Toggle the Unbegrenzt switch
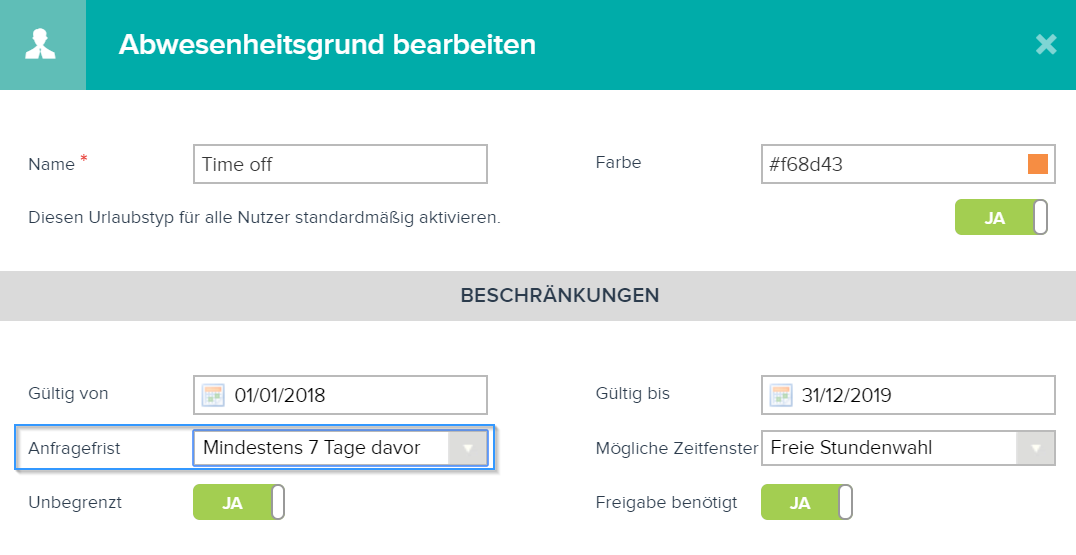Image resolution: width=1076 pixels, height=555 pixels. pyautogui.click(x=239, y=502)
